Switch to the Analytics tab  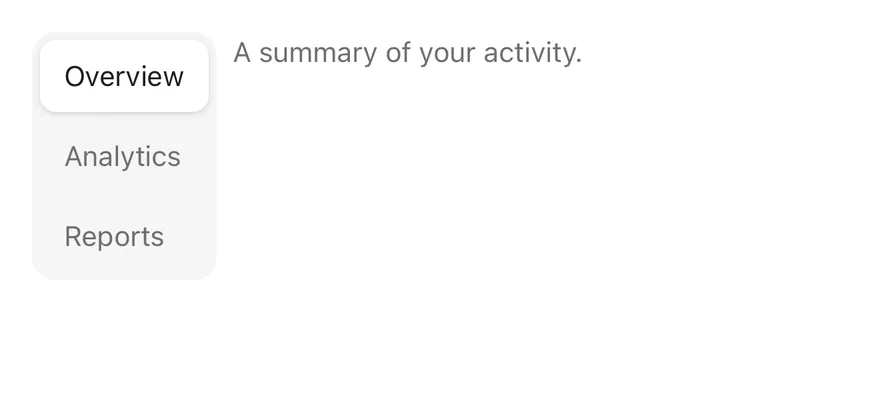[123, 156]
